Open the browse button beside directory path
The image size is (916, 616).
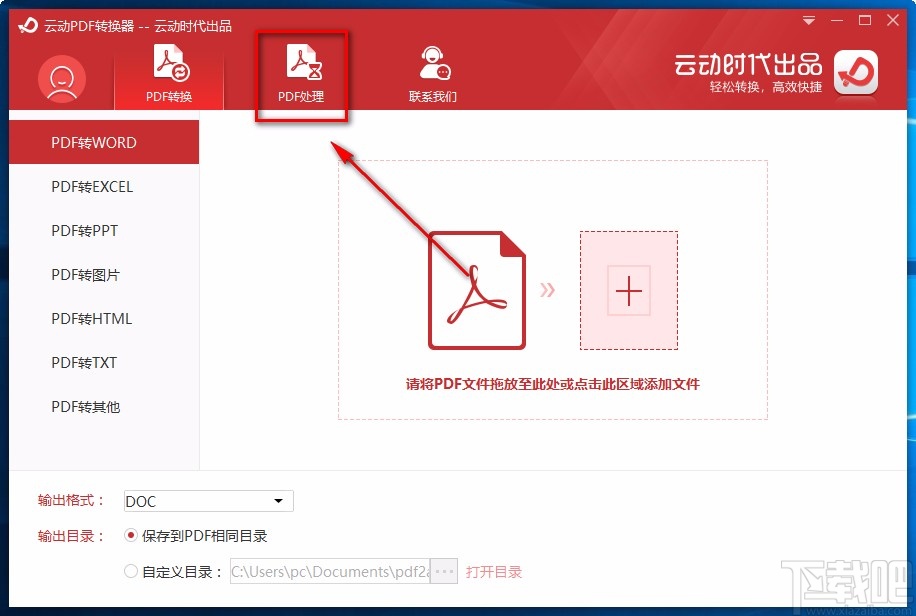(x=443, y=570)
